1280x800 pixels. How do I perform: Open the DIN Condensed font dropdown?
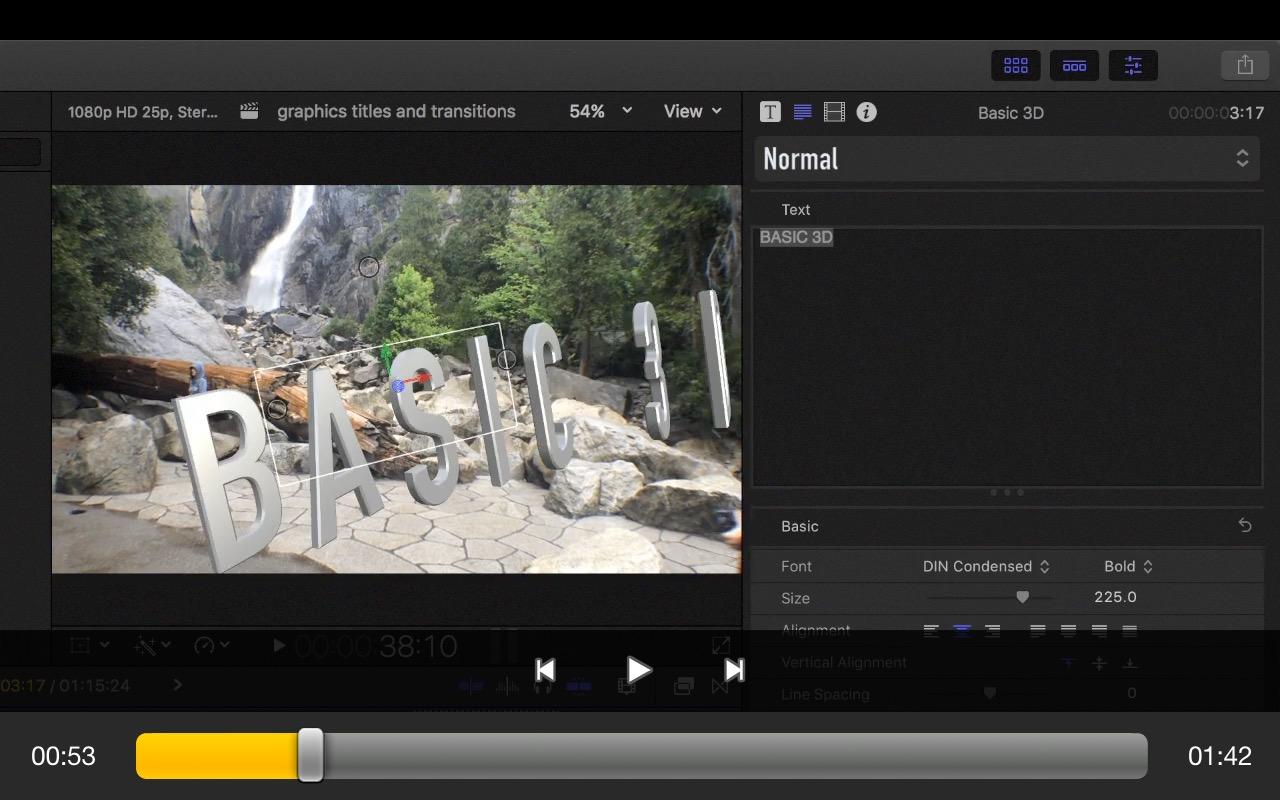[986, 566]
